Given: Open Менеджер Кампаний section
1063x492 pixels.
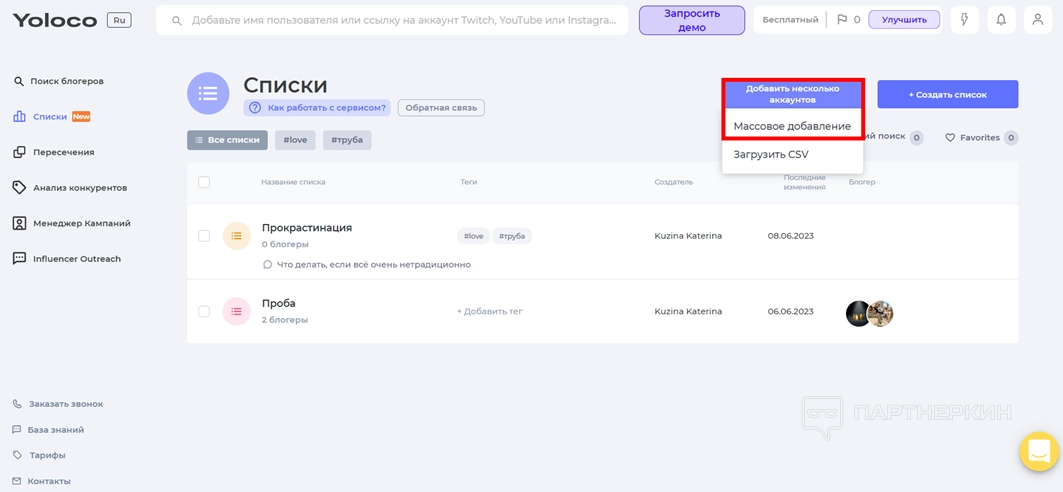Looking at the screenshot, I should pos(81,223).
